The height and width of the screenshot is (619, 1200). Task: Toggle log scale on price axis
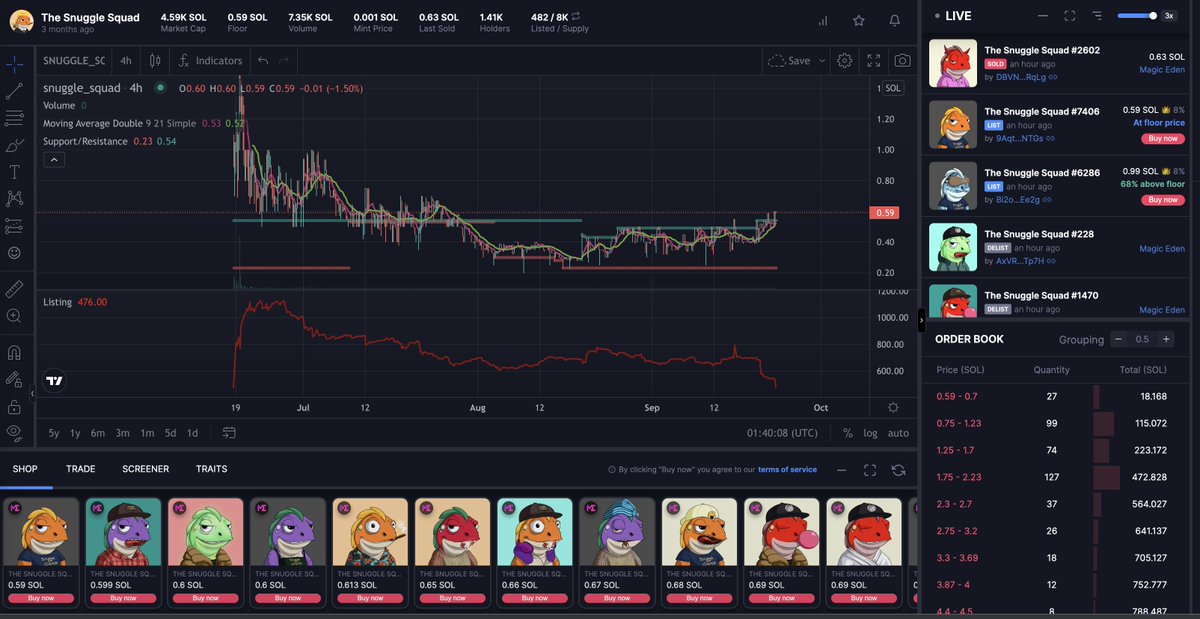[871, 433]
